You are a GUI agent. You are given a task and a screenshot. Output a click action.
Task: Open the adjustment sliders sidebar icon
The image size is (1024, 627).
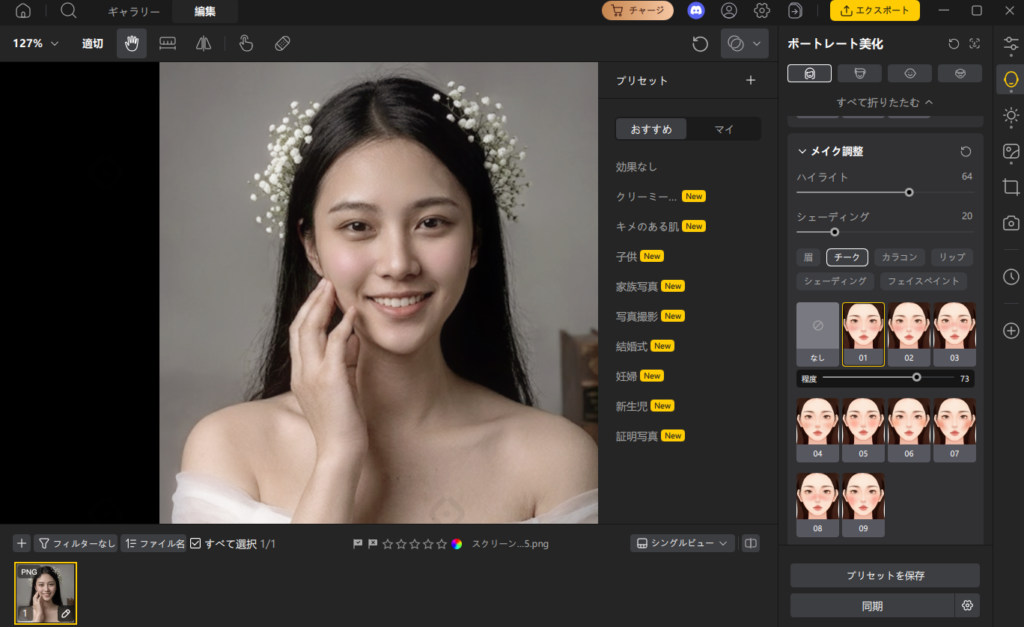click(x=1011, y=44)
